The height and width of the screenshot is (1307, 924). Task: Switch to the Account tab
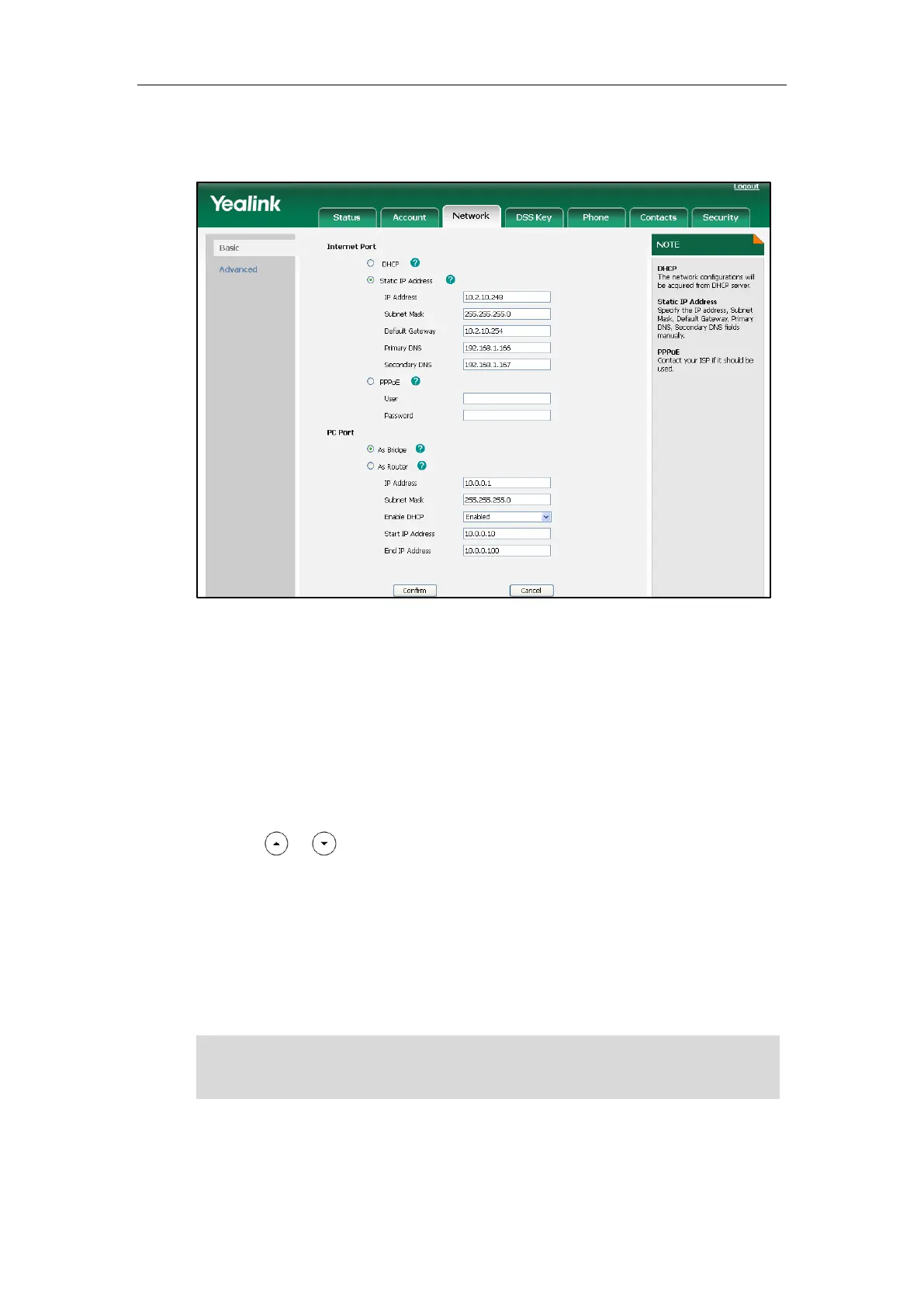[x=409, y=217]
